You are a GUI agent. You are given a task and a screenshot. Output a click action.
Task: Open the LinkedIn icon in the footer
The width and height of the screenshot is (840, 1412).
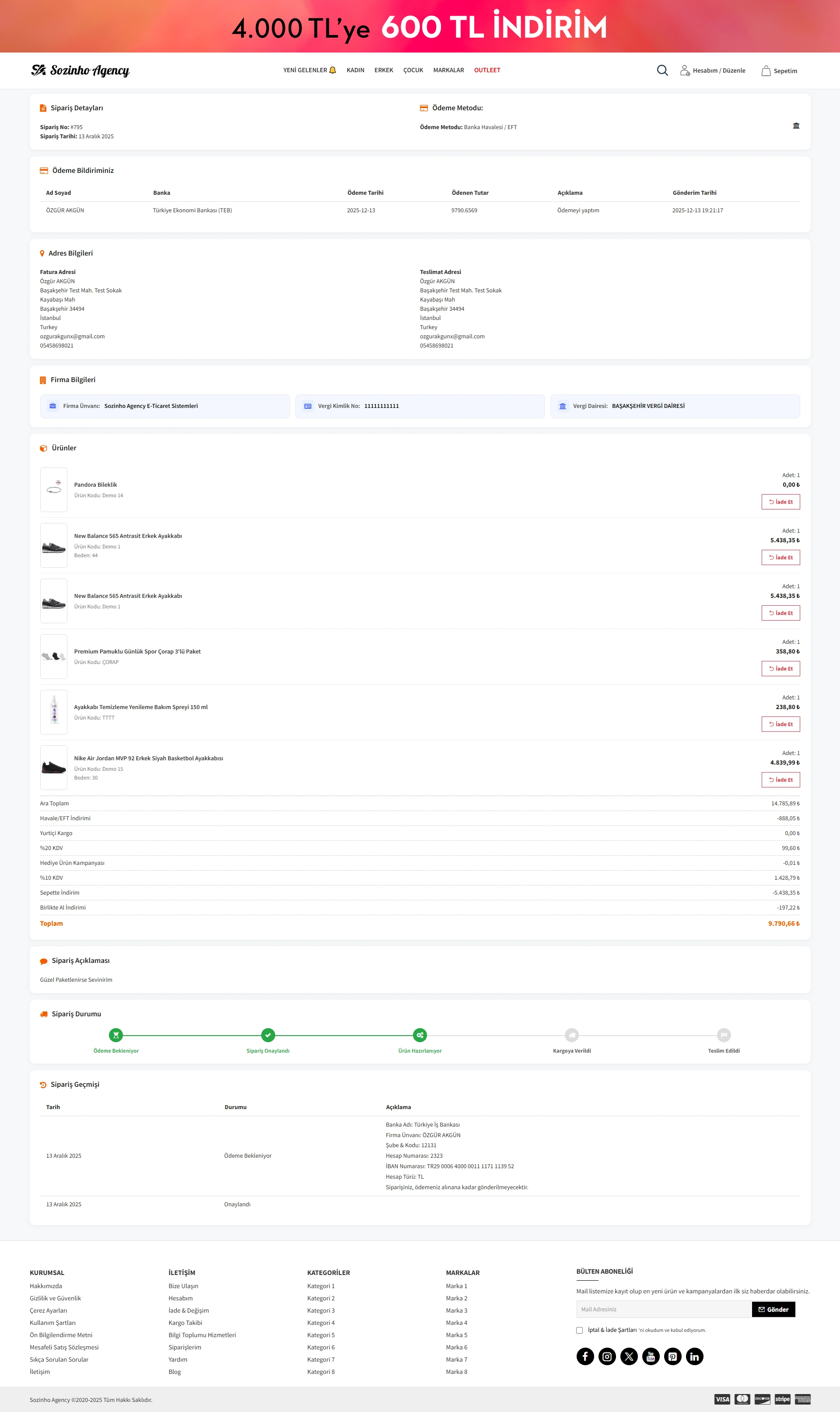coord(694,1356)
